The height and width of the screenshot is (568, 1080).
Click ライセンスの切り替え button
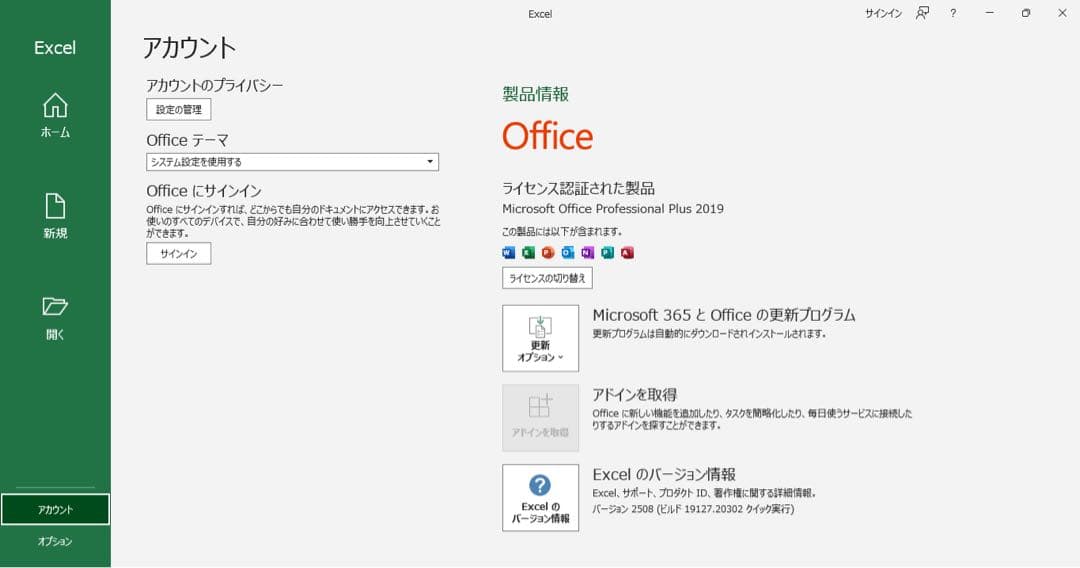[x=547, y=278]
